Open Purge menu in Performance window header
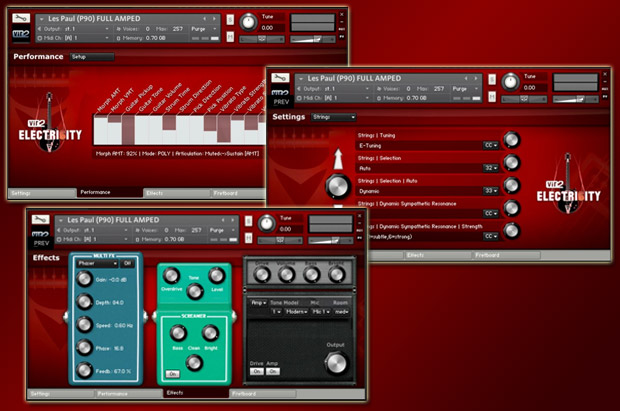Screen dimensions: 620x411 pos(204,29)
